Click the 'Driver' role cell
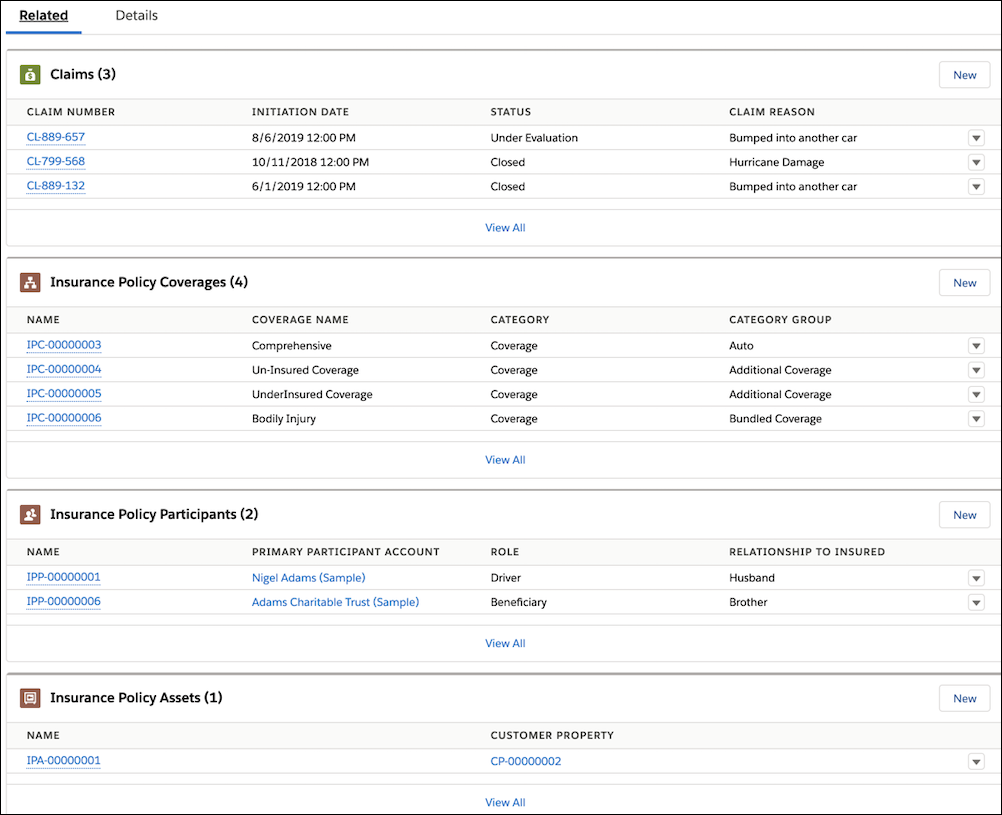Screen dimensions: 1002x815 tap(505, 578)
